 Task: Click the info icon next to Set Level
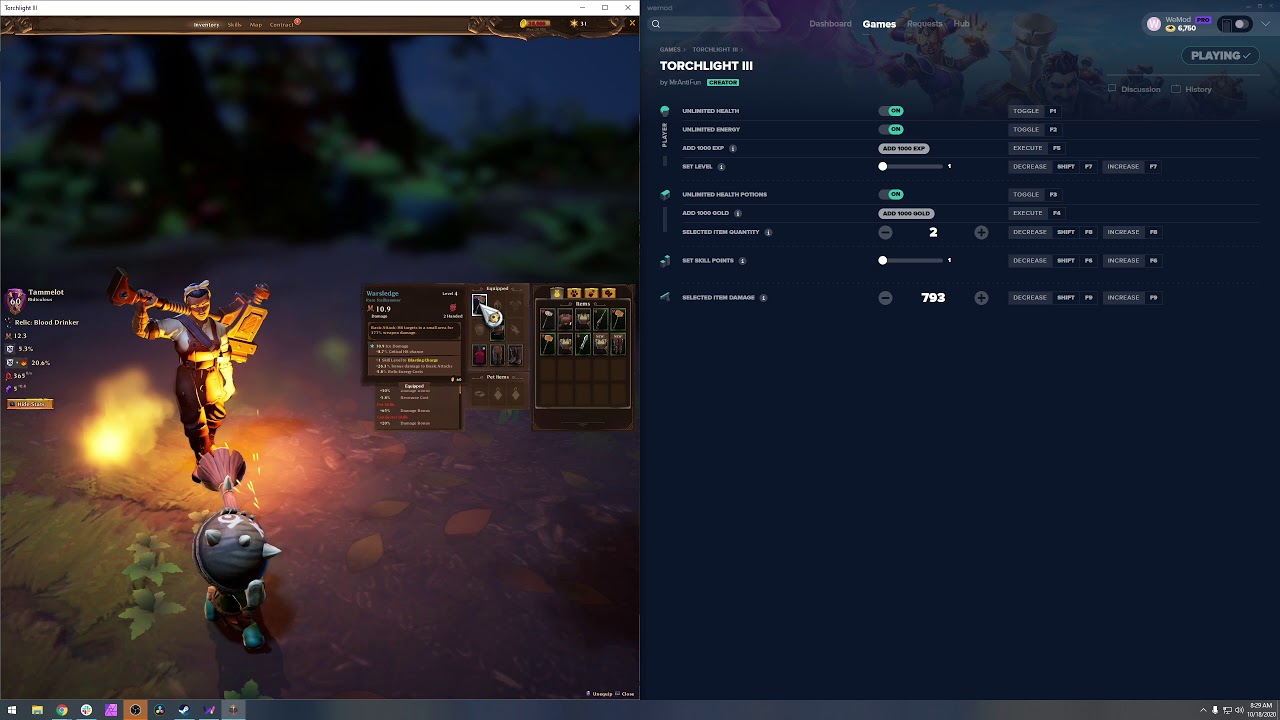pyautogui.click(x=722, y=167)
